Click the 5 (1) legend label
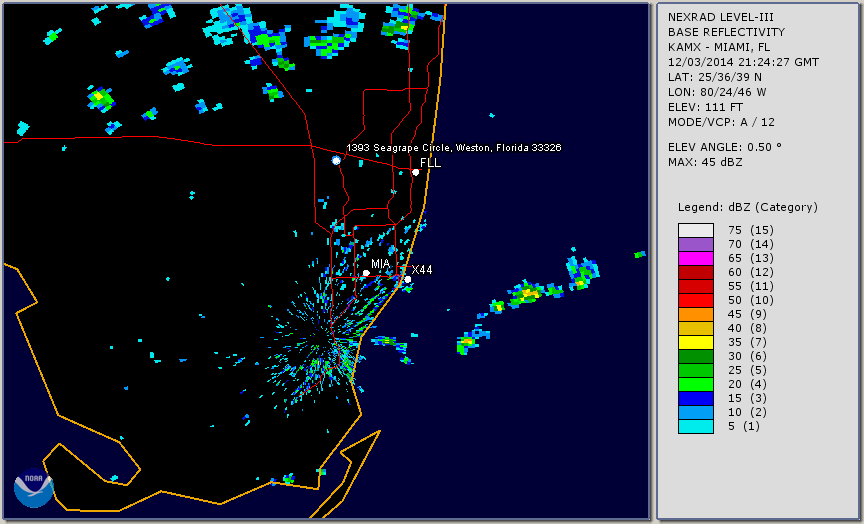 (744, 426)
